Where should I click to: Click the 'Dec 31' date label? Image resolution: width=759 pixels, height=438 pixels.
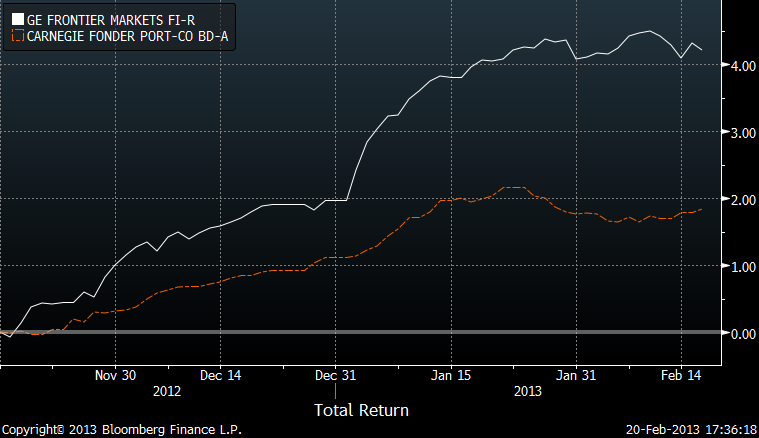coord(335,376)
